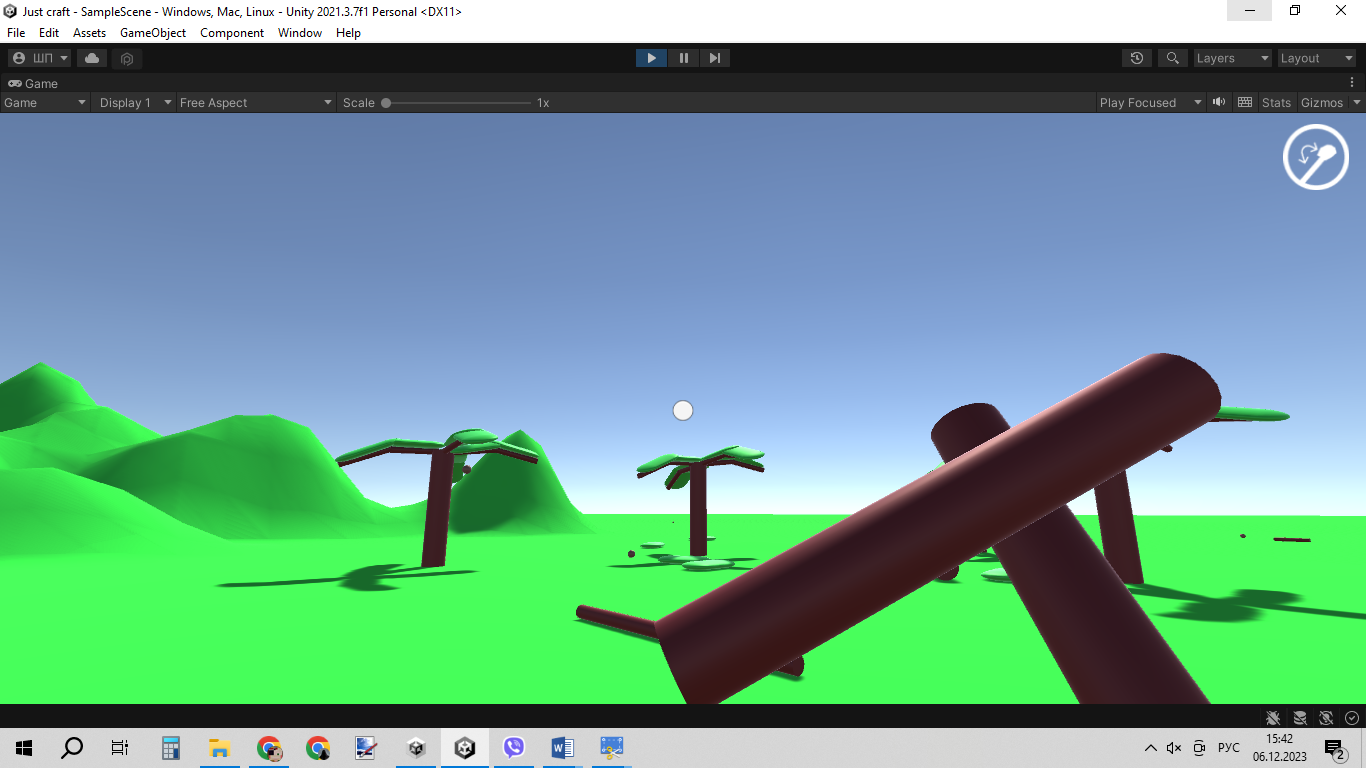Open Windows Task View
The width and height of the screenshot is (1366, 768).
120,748
